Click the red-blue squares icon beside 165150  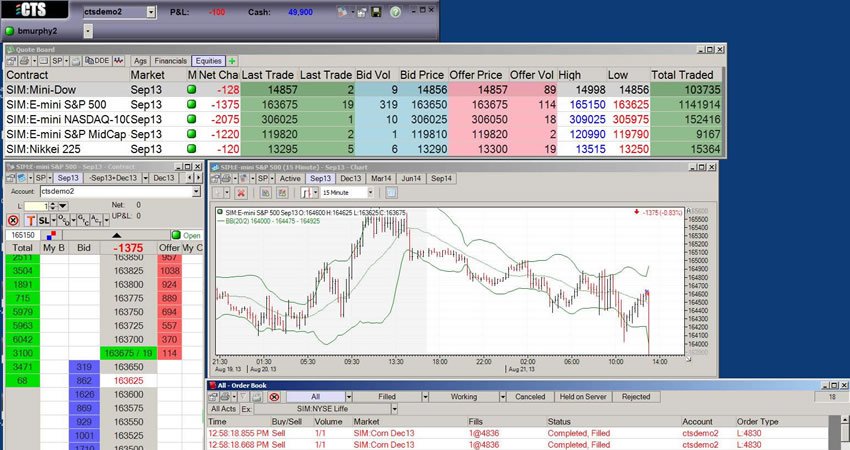pyautogui.click(x=51, y=235)
